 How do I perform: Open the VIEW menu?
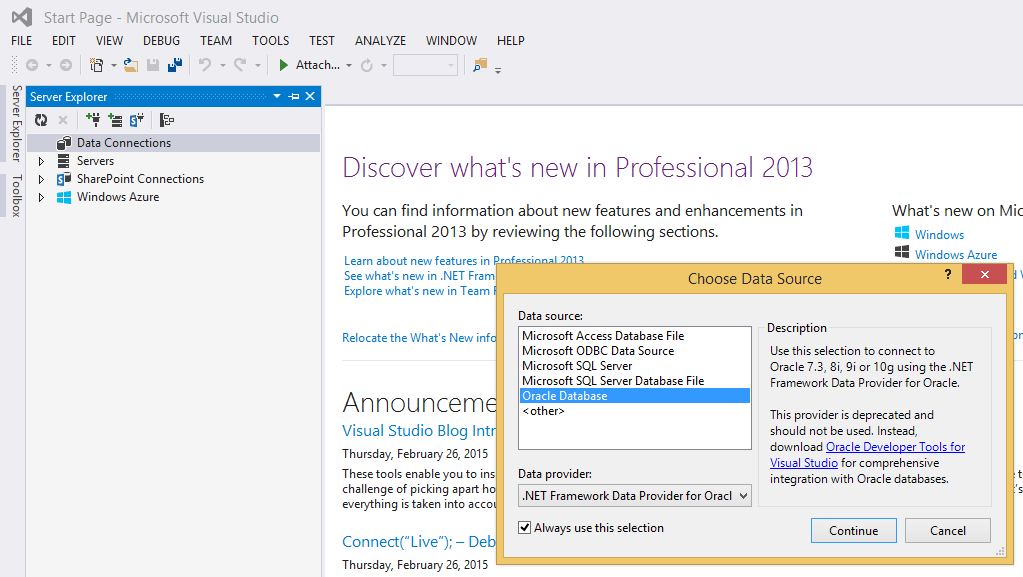pos(109,40)
